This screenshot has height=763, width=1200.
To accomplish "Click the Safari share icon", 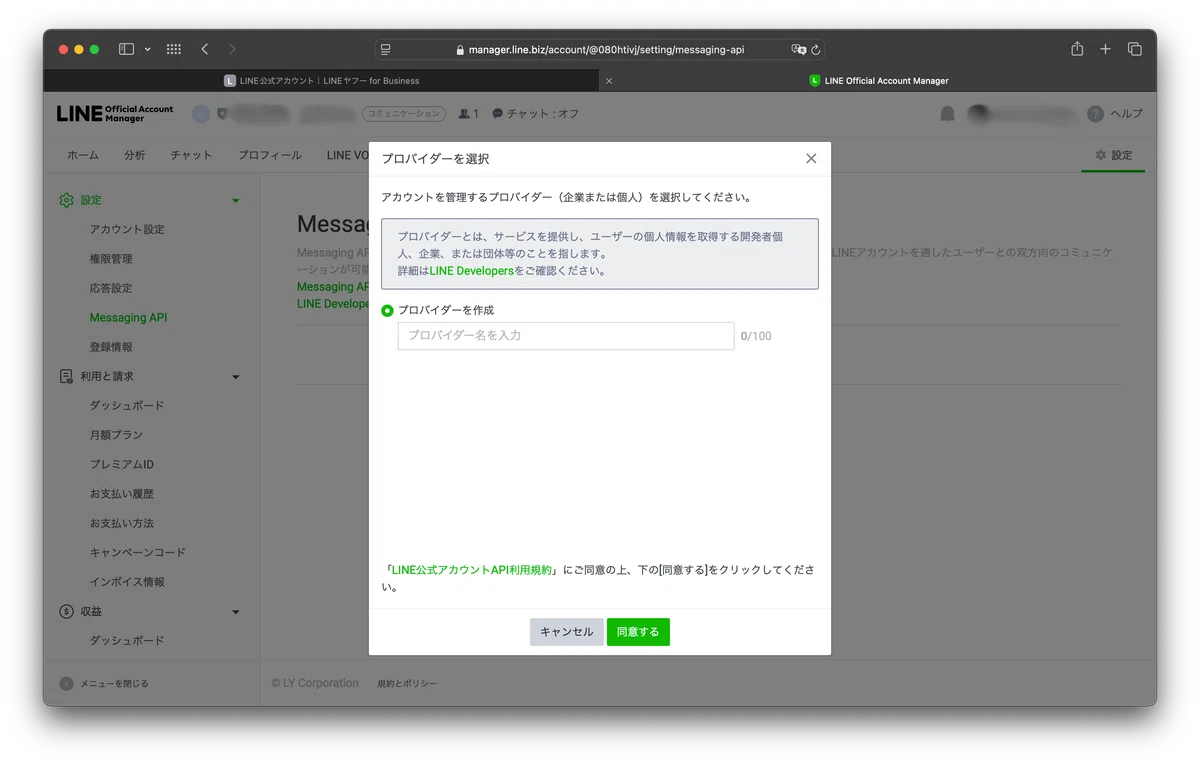I will (1077, 49).
